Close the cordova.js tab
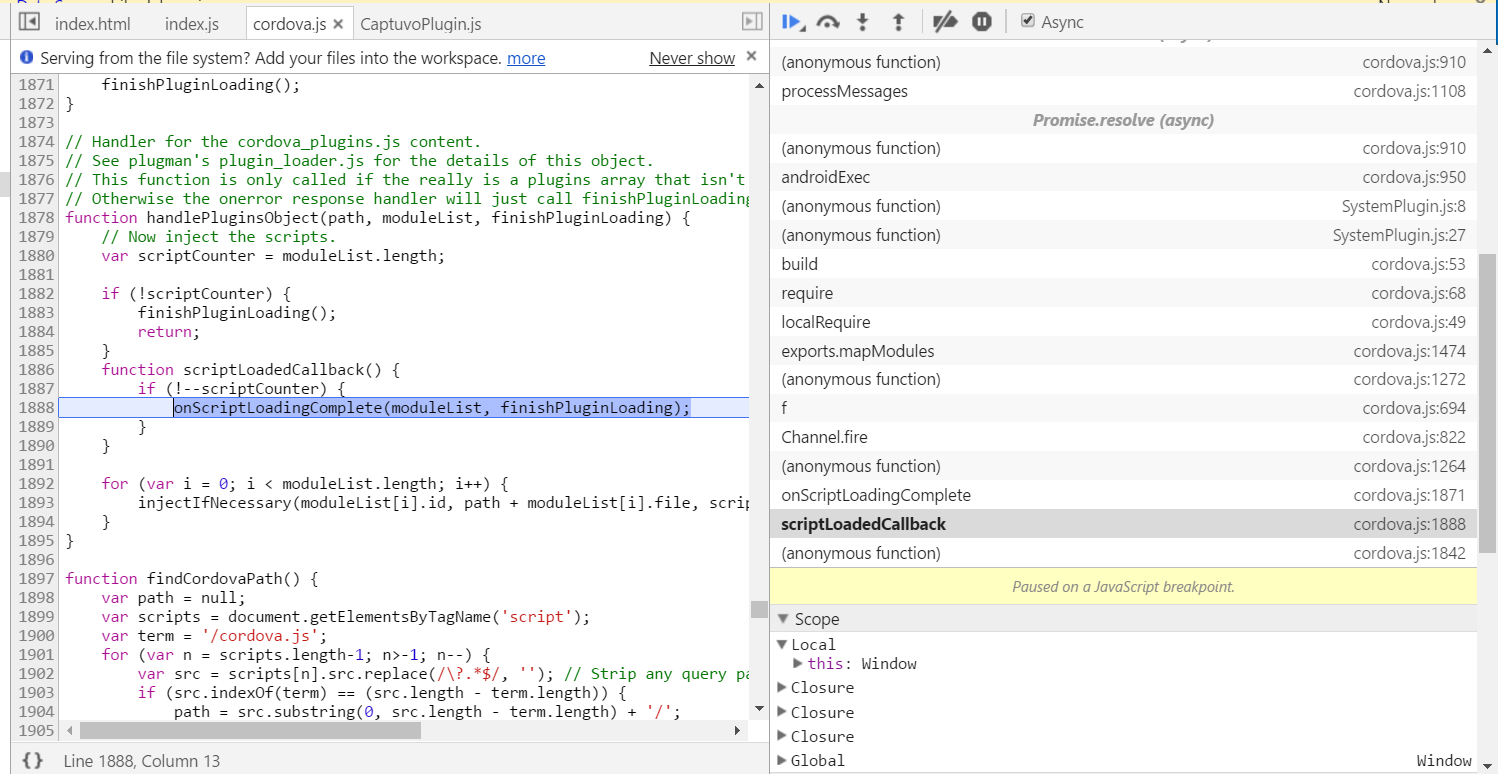The height and width of the screenshot is (774, 1498). pyautogui.click(x=338, y=23)
